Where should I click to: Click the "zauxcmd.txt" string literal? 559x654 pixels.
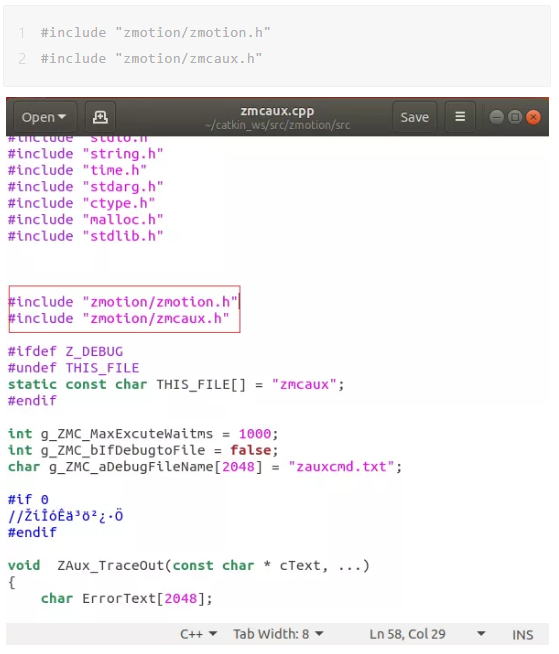click(x=341, y=466)
